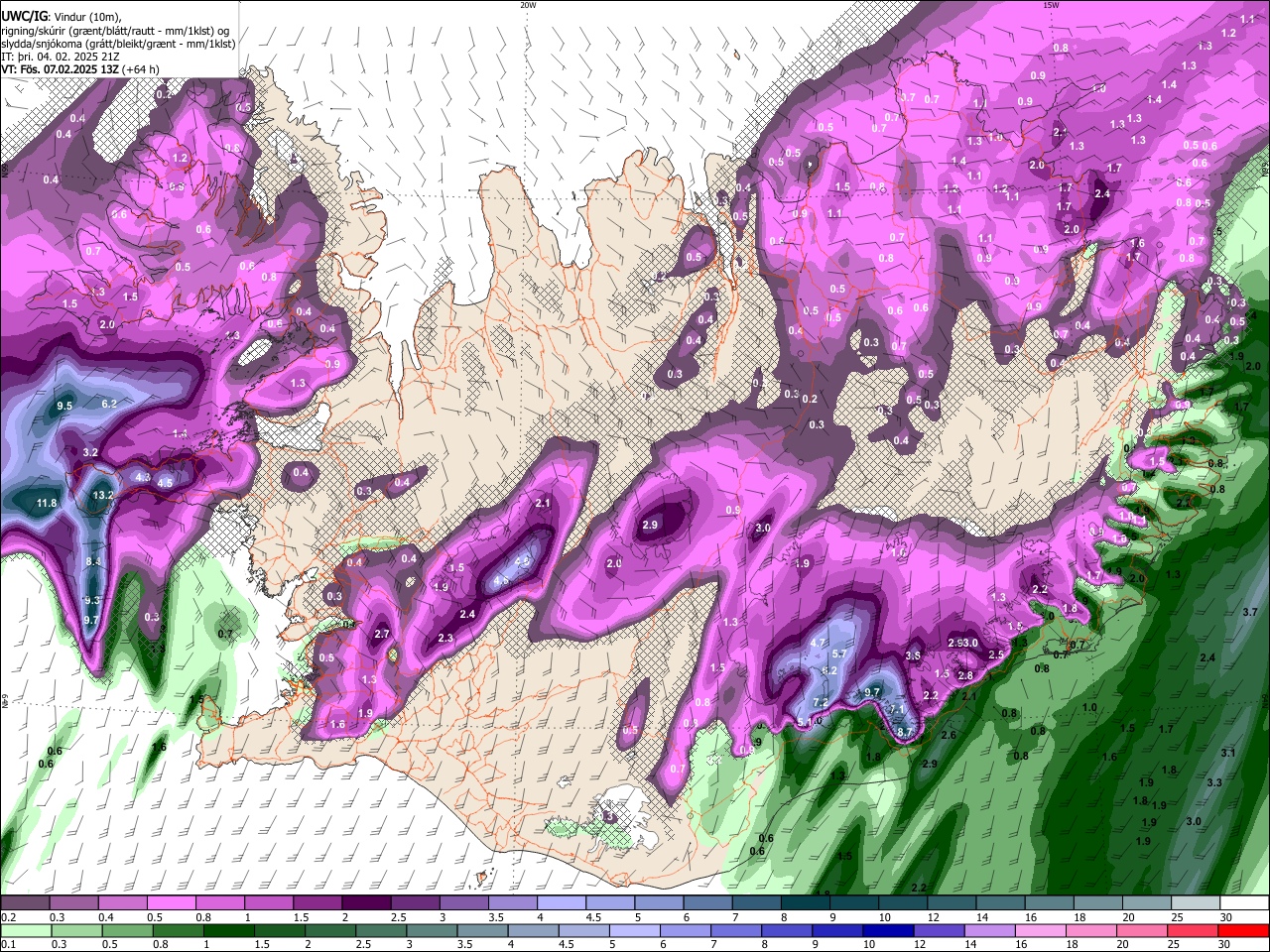Click the 9.3 precipitation value
The image size is (1270, 952).
pyautogui.click(x=92, y=601)
